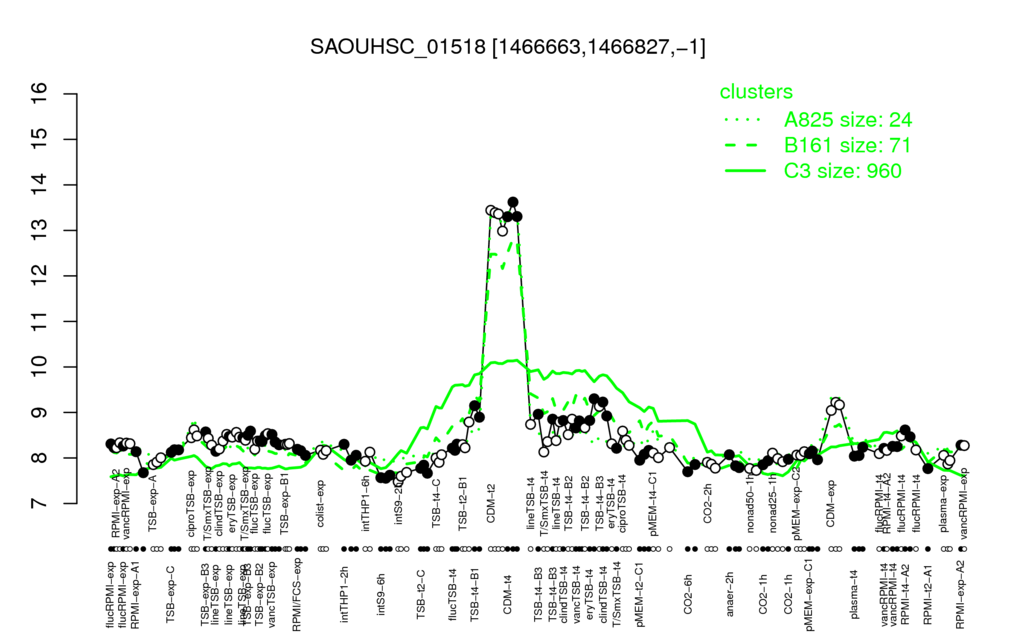Click the CO2-6h axis label
This screenshot has width=1024, height=640.
[687, 594]
